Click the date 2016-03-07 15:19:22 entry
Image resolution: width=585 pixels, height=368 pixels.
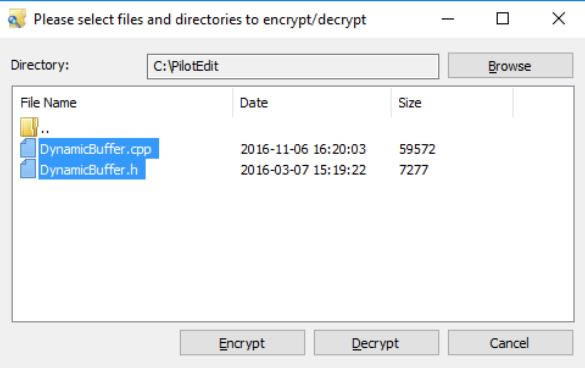click(x=303, y=170)
